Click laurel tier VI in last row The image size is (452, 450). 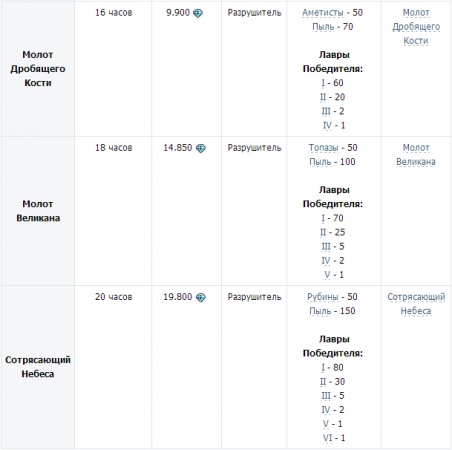pos(327,438)
